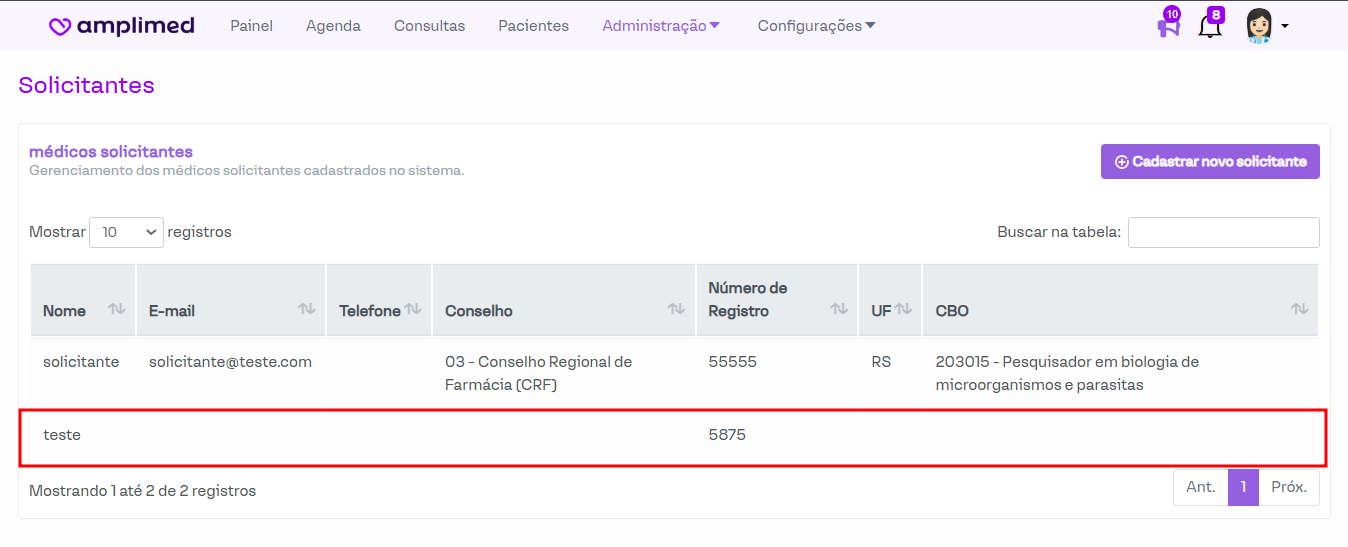Open the Mostrar records count selector
Image resolution: width=1348 pixels, height=547 pixels.
coord(126,232)
